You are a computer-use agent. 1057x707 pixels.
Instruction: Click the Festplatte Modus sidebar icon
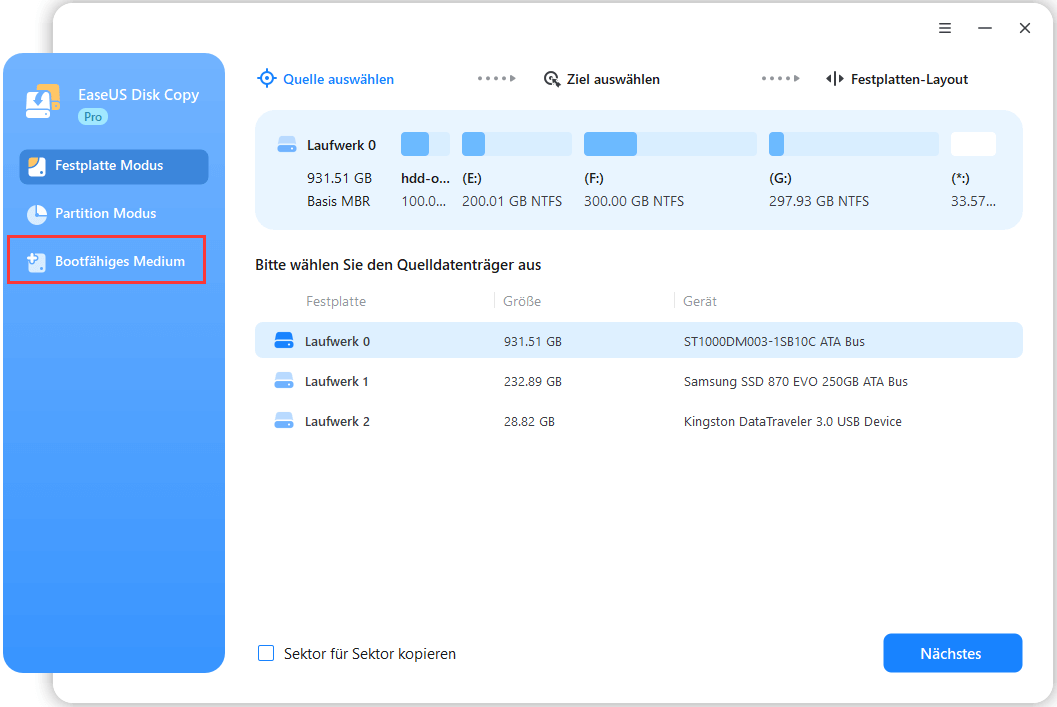[x=37, y=166]
